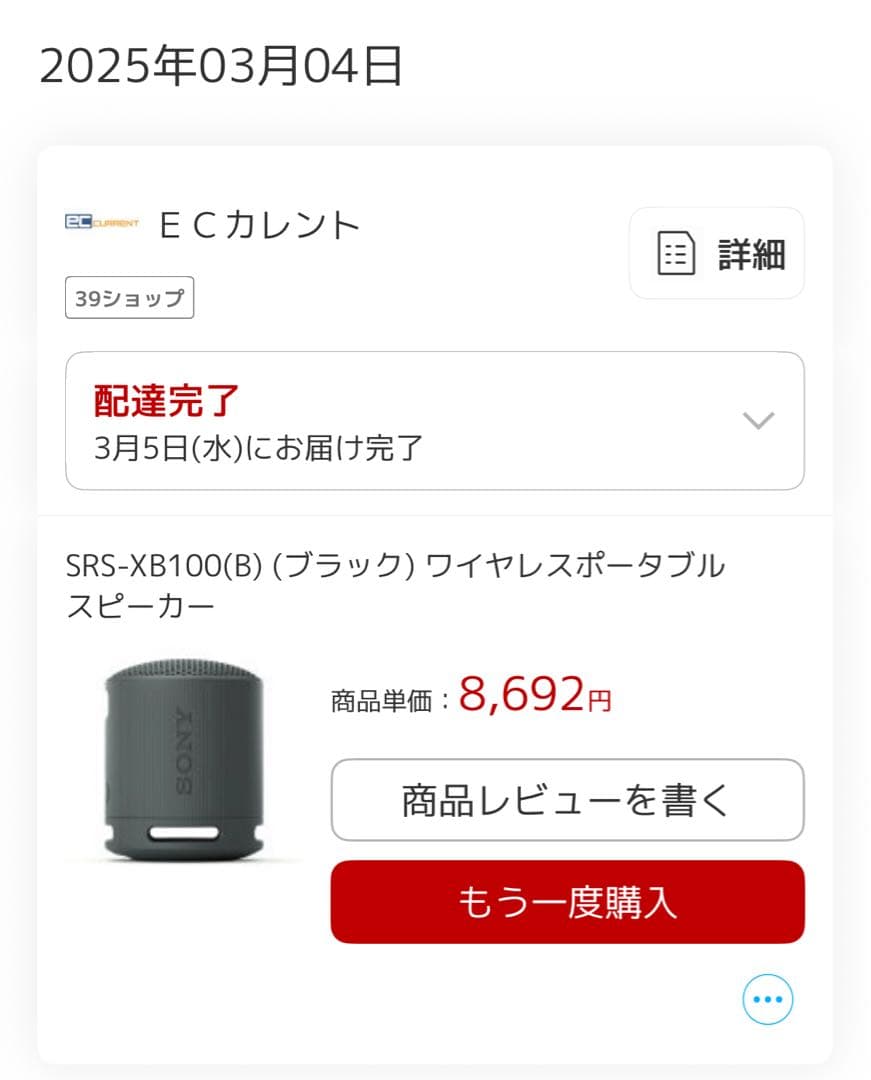Open the ECカレント shop page
The image size is (871, 1080).
(259, 225)
